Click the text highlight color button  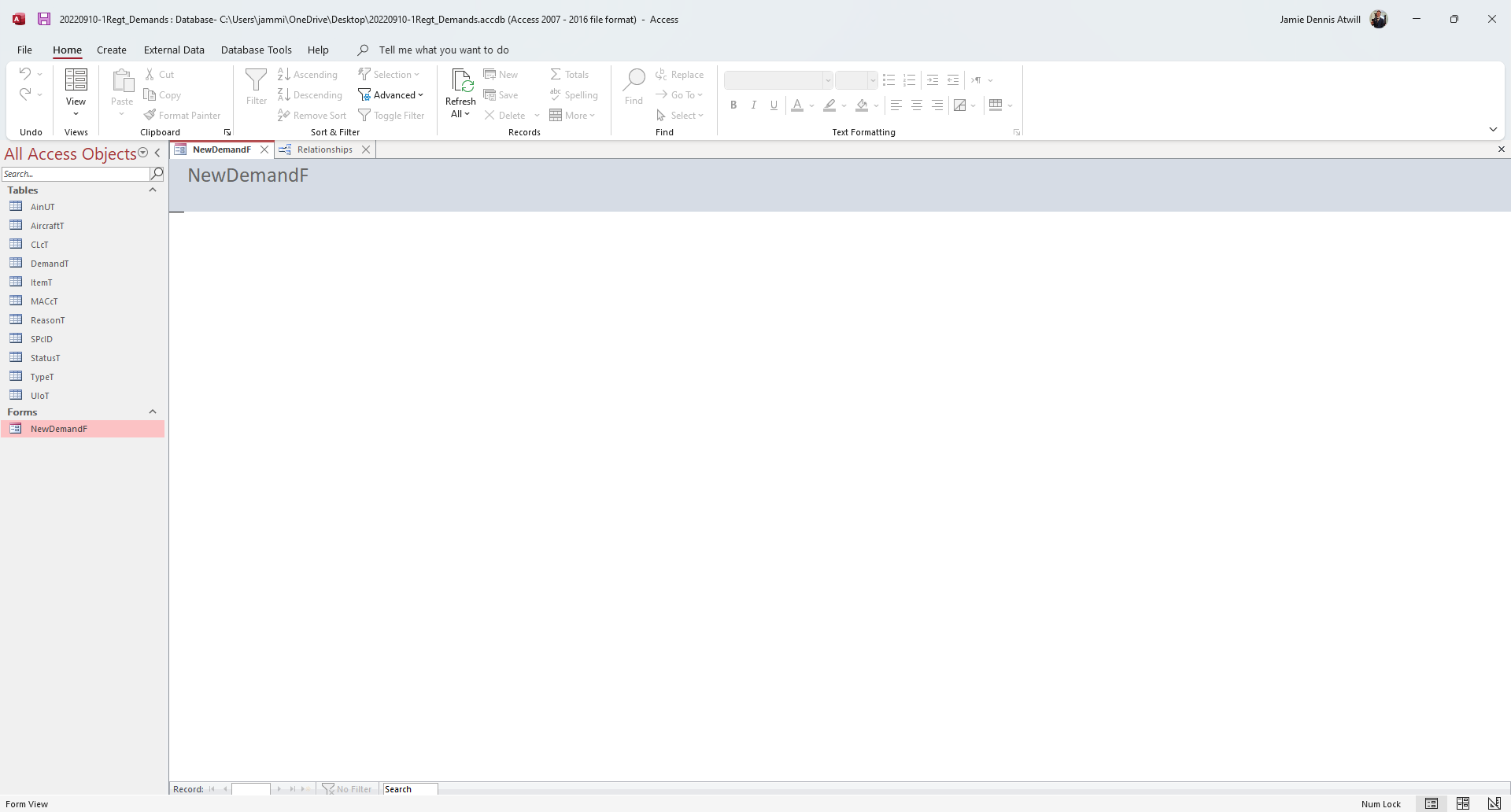tap(829, 105)
